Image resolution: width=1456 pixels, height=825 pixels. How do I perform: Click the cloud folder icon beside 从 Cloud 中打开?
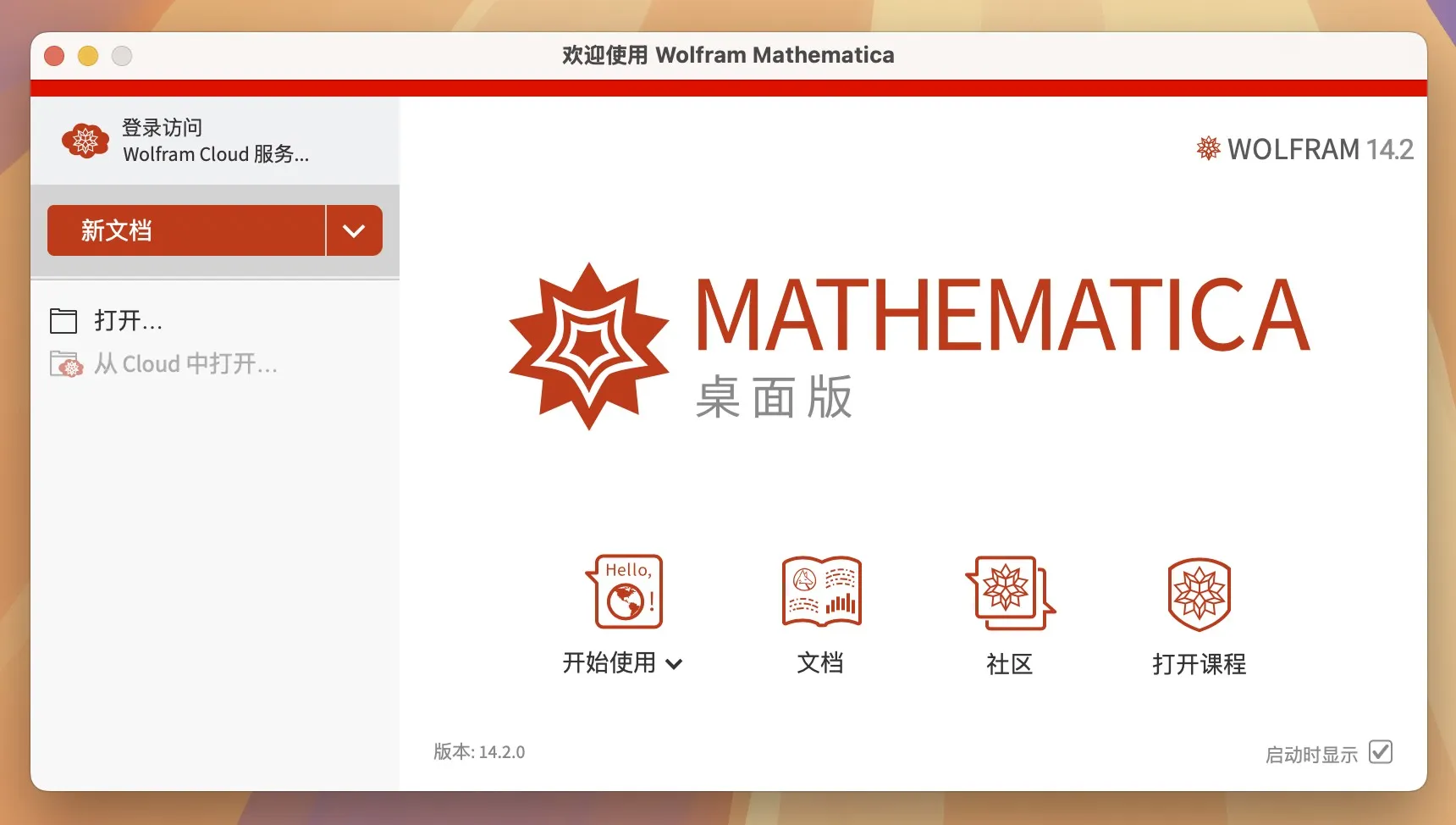point(66,364)
